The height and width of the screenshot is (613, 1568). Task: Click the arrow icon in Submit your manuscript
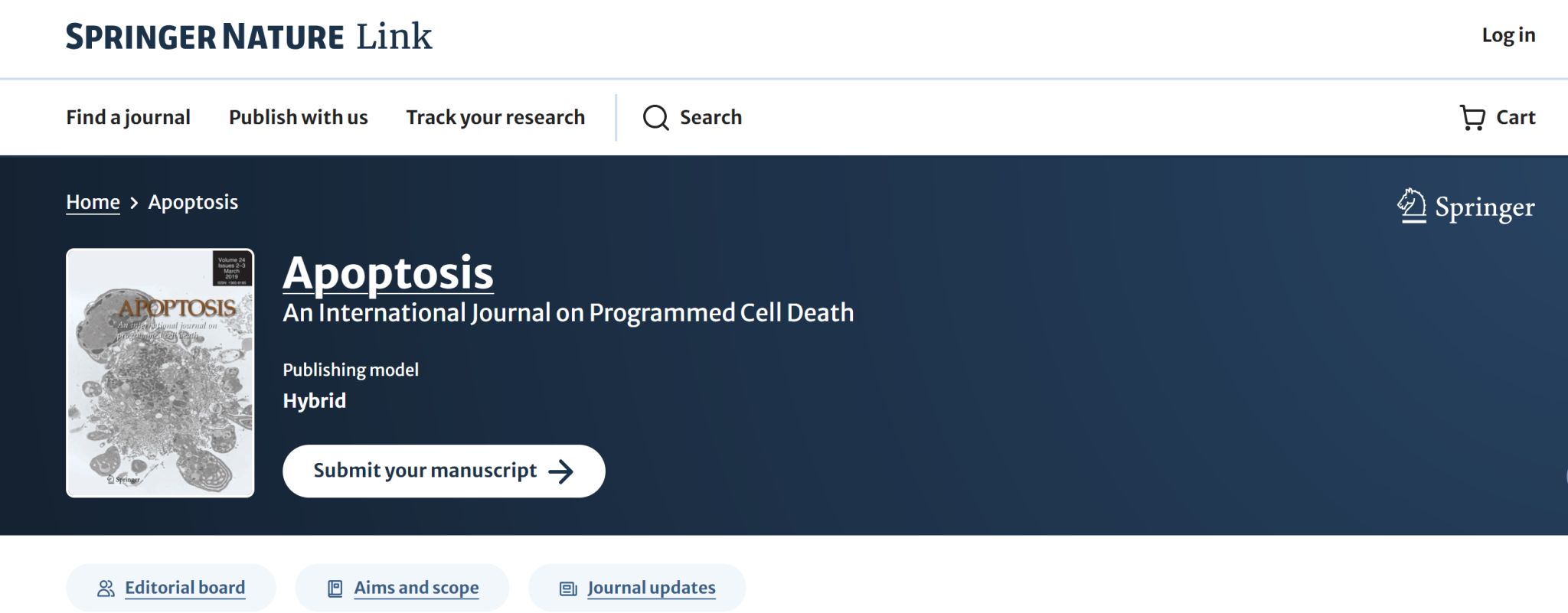coord(561,471)
